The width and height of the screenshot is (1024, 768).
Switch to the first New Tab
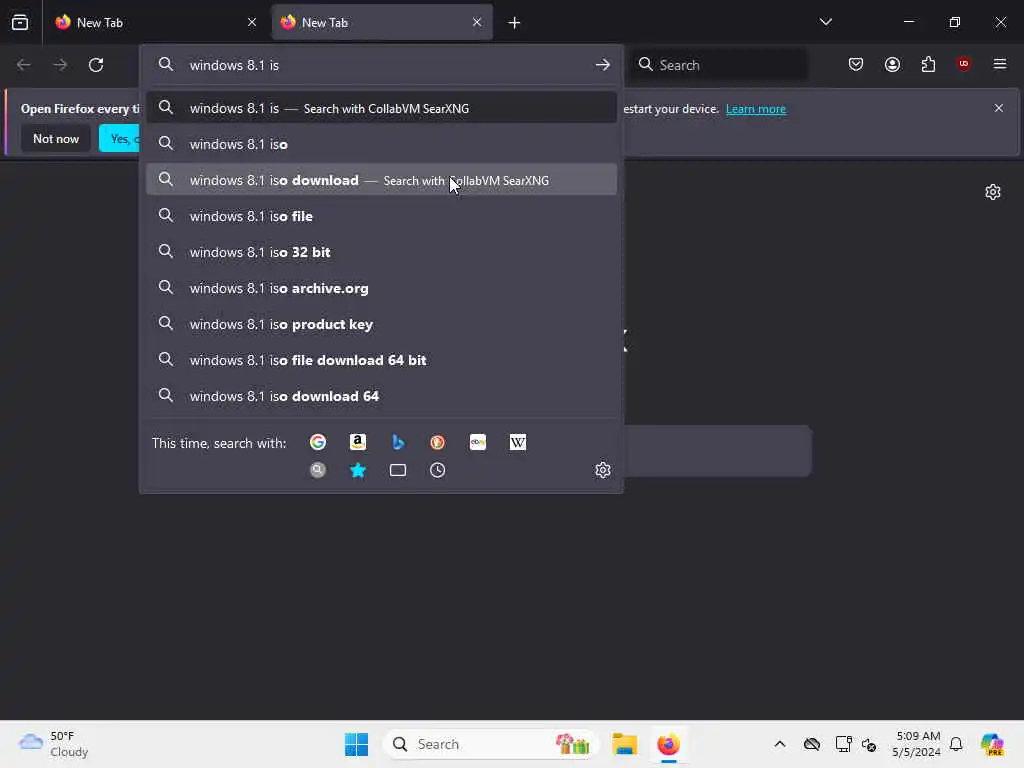155,22
